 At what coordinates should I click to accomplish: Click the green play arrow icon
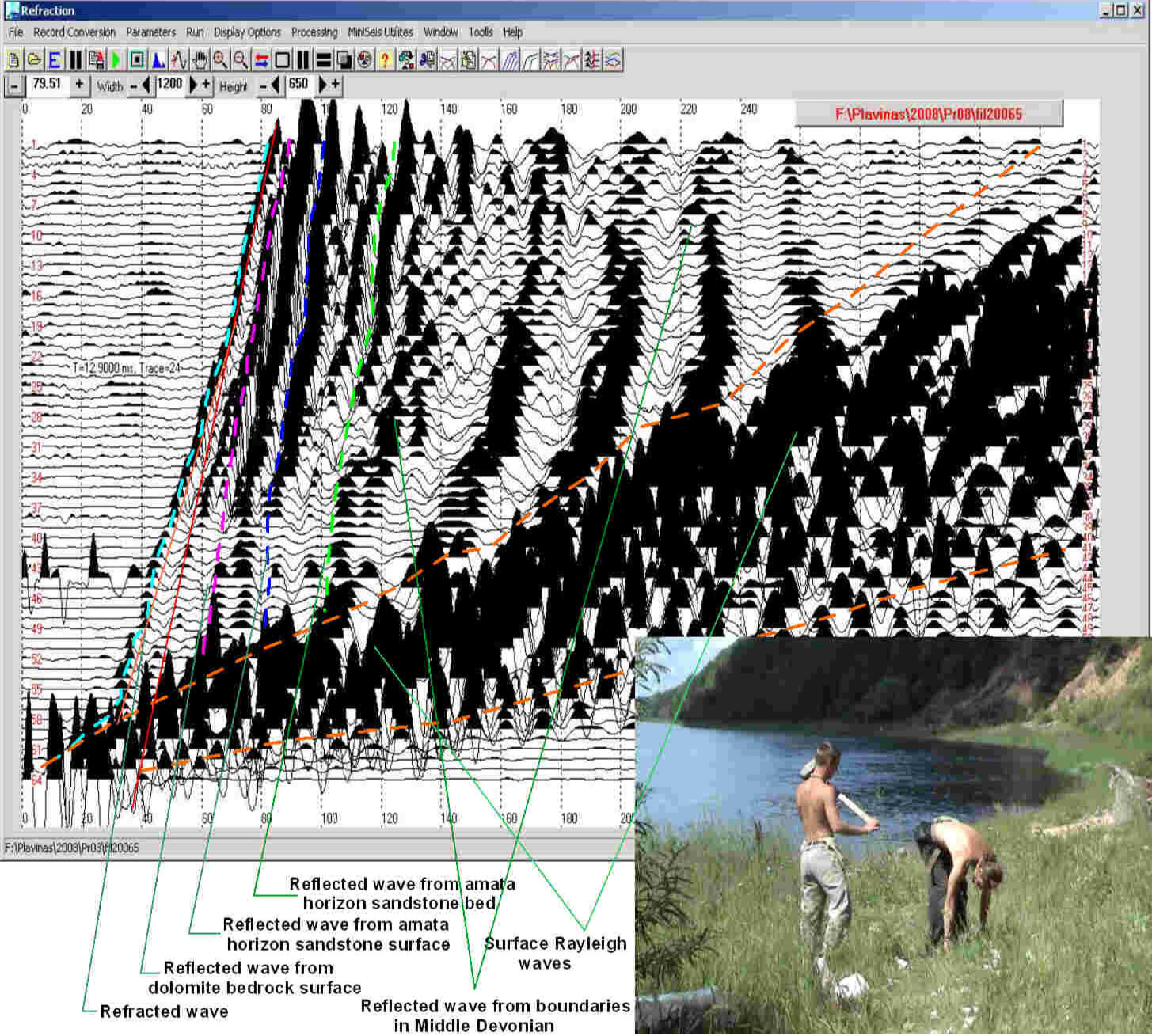pyautogui.click(x=116, y=60)
